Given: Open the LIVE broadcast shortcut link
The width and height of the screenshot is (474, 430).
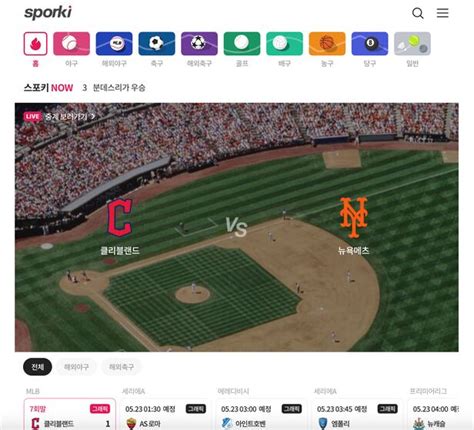Looking at the screenshot, I should point(59,116).
